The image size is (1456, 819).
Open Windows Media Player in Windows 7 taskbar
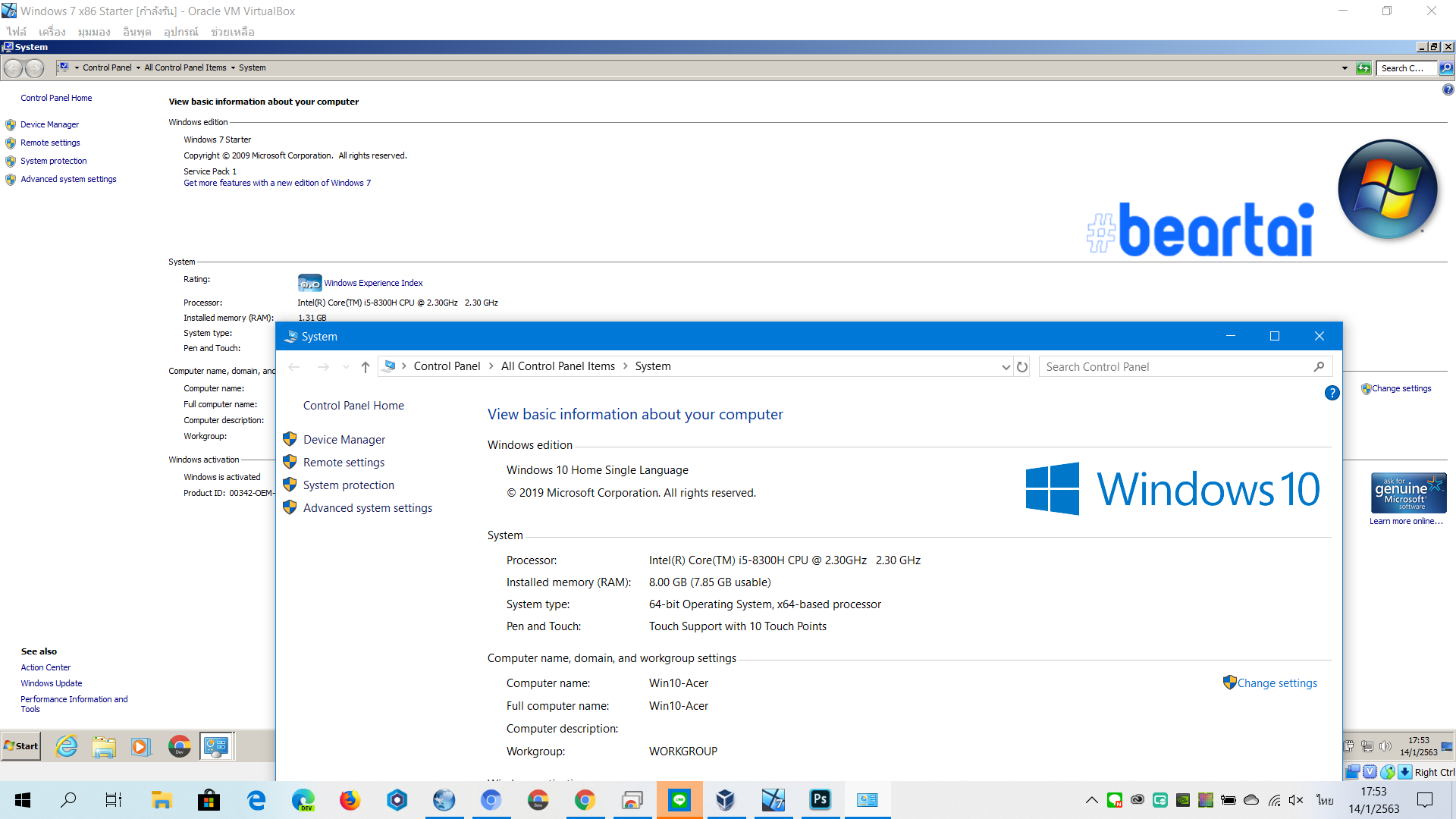pos(141,746)
